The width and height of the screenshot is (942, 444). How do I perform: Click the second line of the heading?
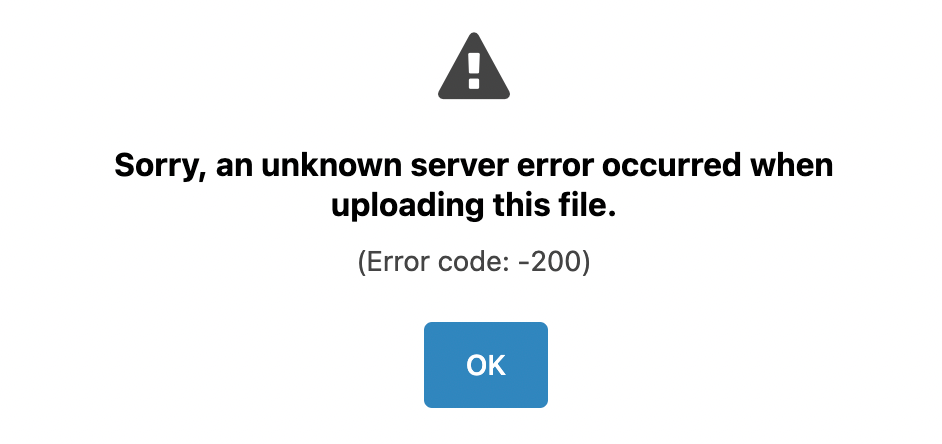(474, 207)
